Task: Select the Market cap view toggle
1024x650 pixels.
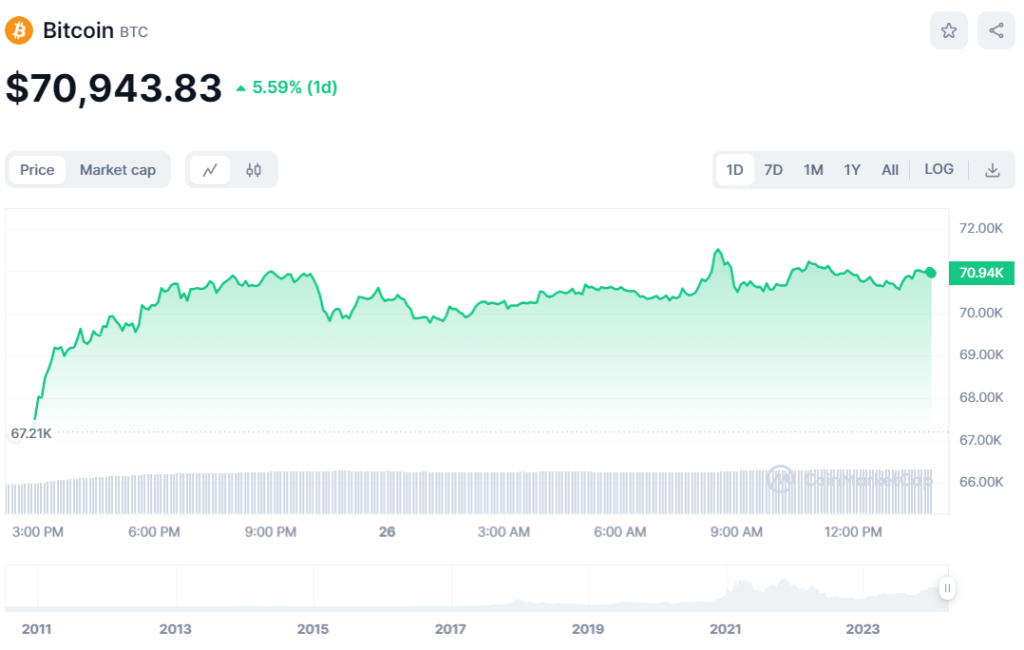Action: pos(118,170)
